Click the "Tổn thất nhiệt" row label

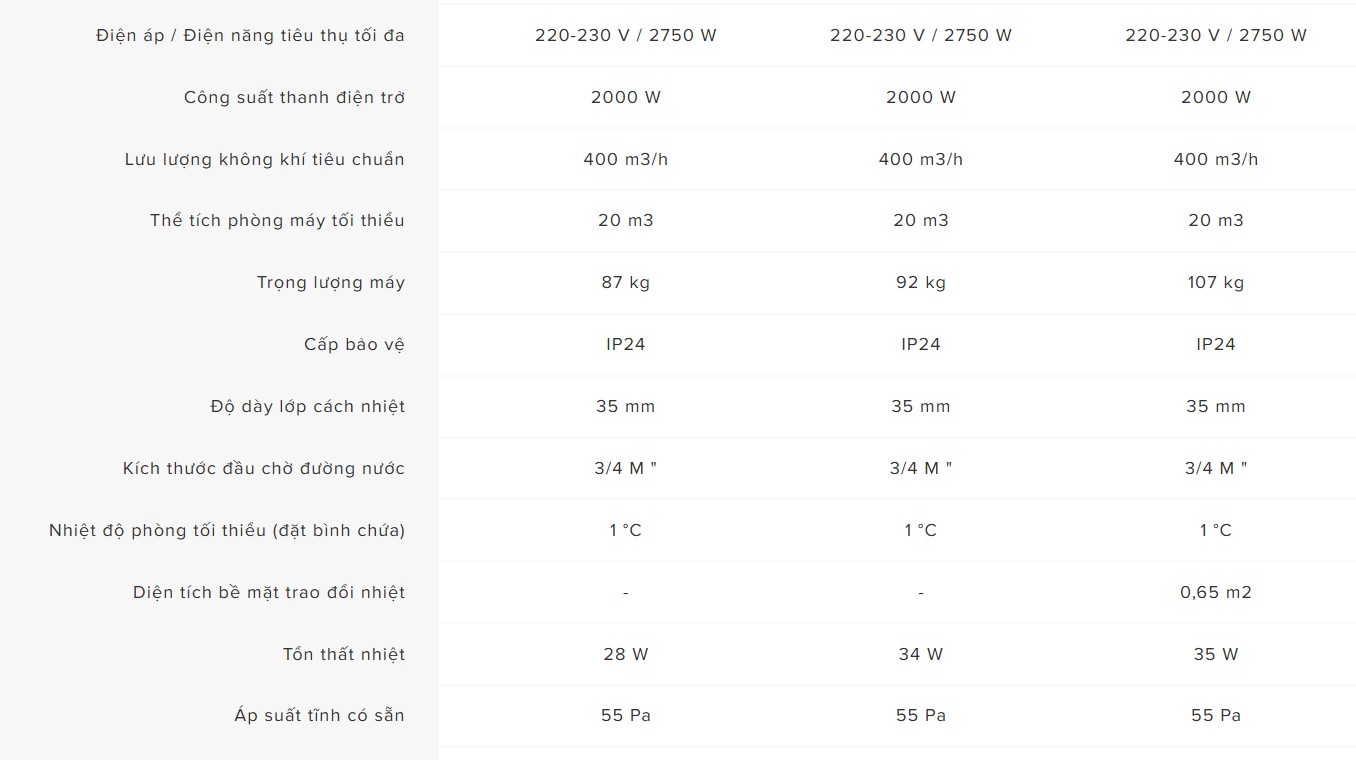pos(343,654)
